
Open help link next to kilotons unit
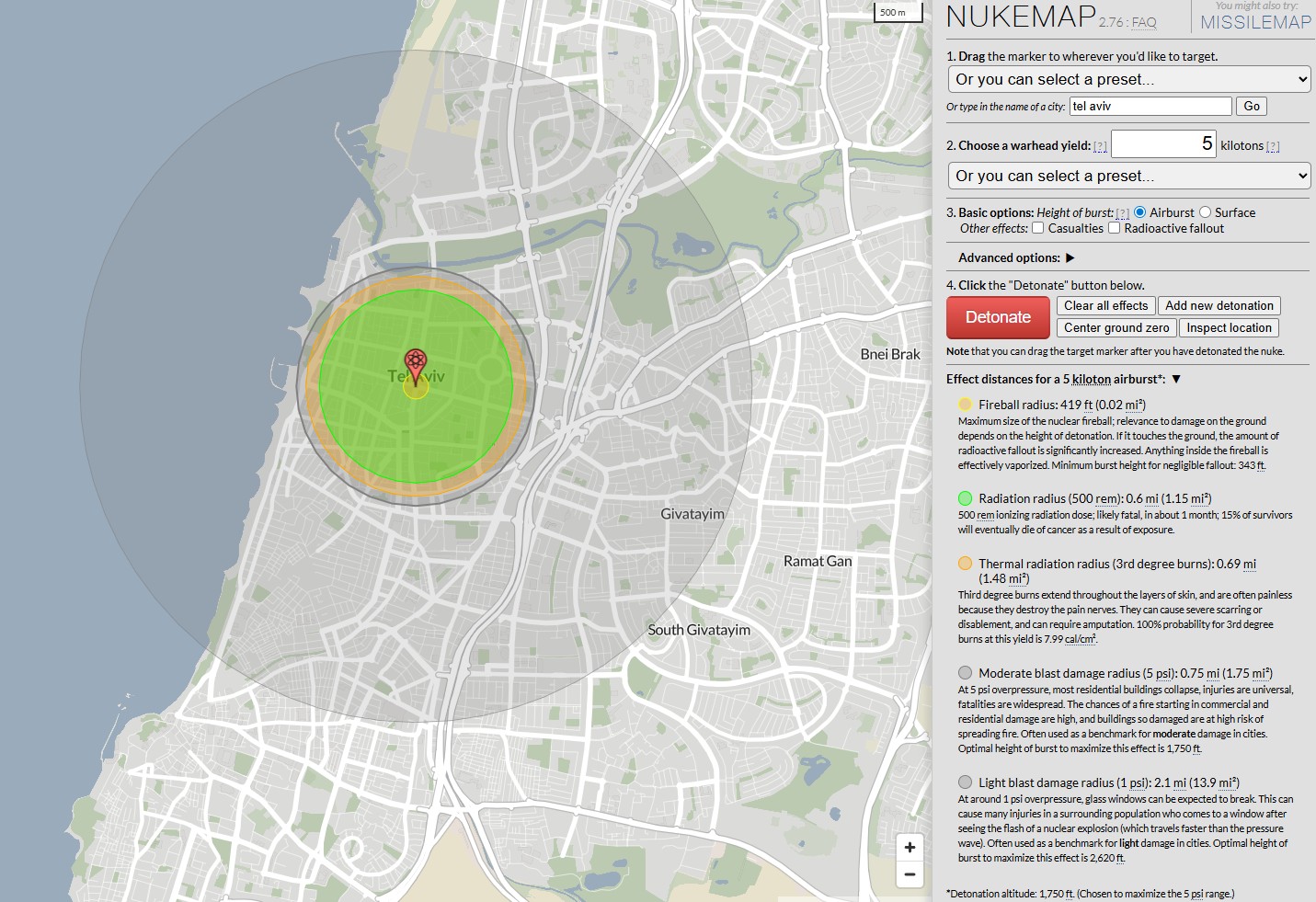pos(1273,146)
